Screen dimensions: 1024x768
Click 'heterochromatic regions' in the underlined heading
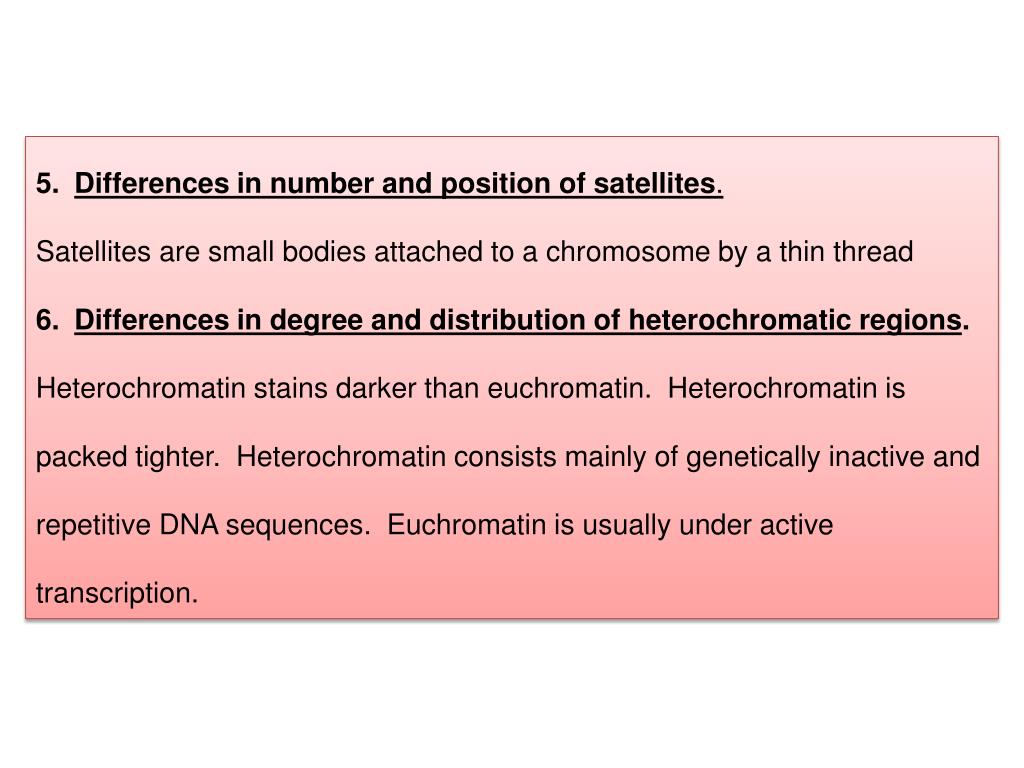(x=795, y=321)
